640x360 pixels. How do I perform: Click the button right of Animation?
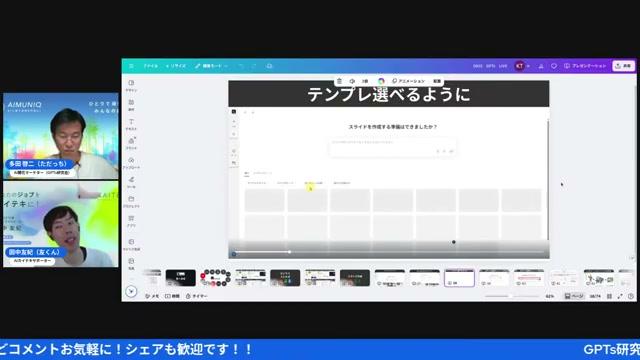pos(437,81)
